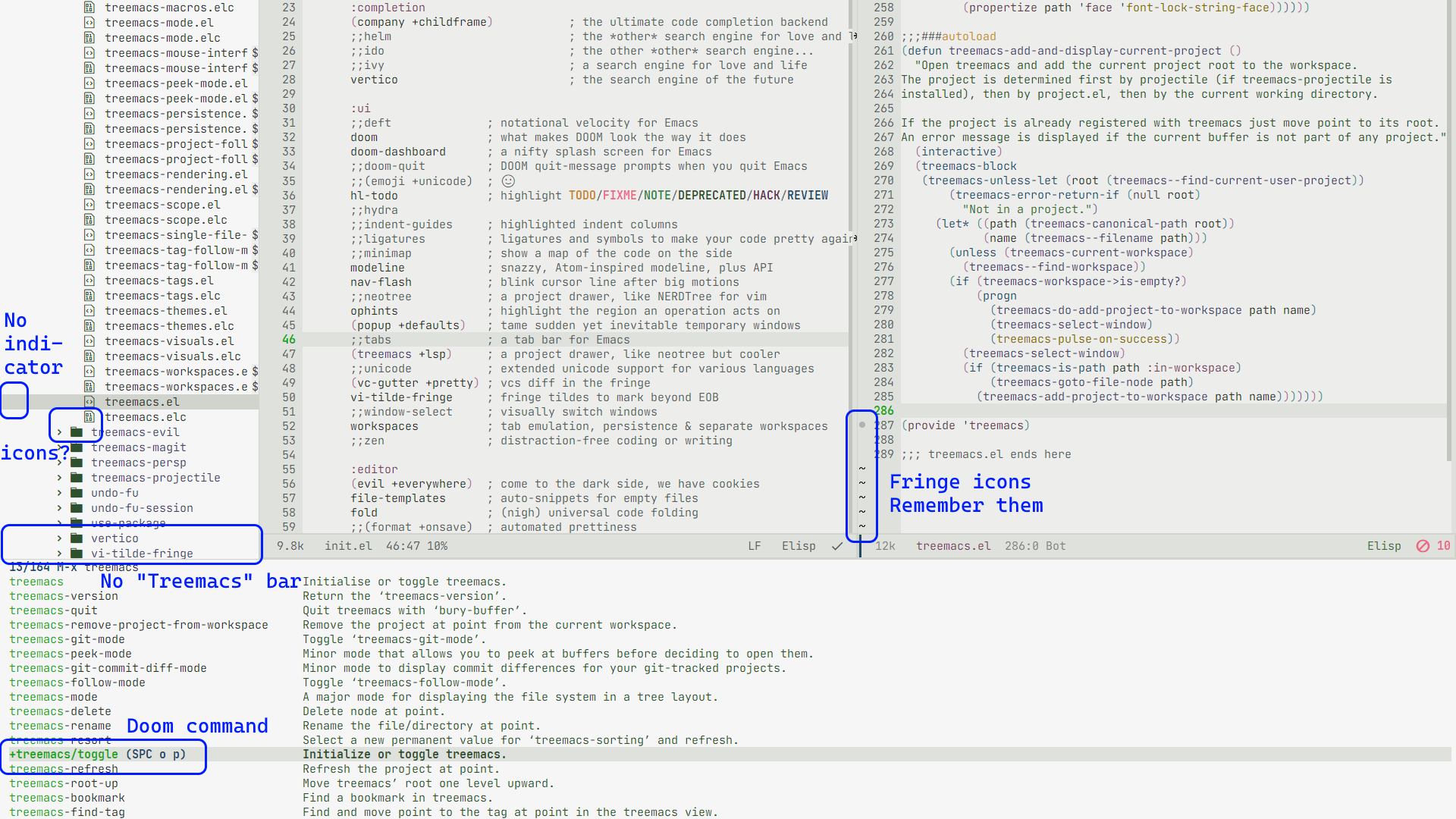Click the LF line-ending indicator in the modeline
Viewport: 1456px width, 819px height.
(755, 545)
